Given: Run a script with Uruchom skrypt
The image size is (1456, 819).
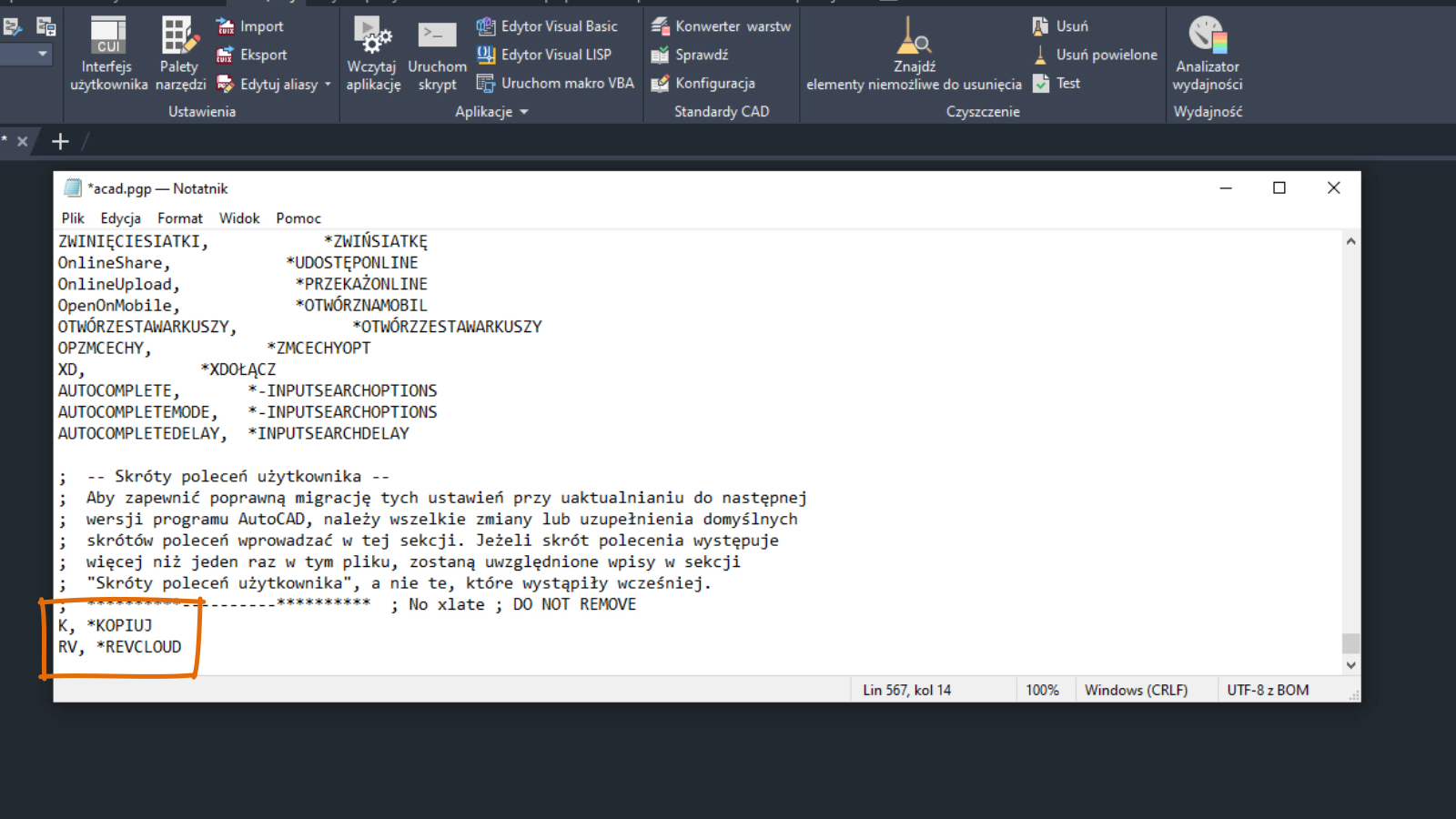Looking at the screenshot, I should tap(437, 54).
